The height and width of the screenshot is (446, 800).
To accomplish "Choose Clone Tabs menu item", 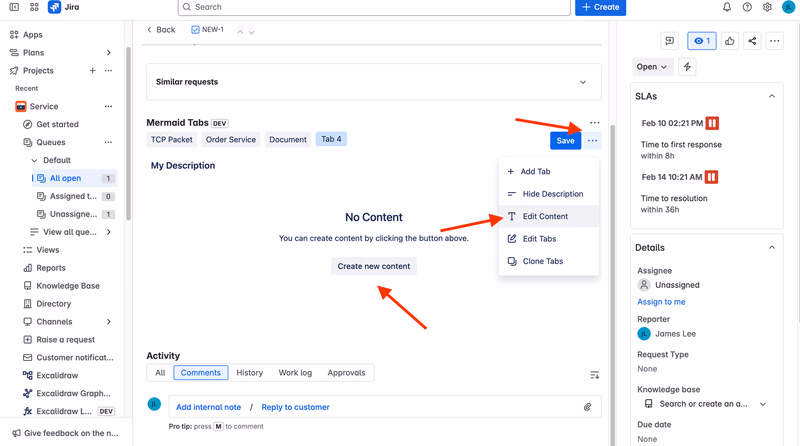I will point(548,261).
